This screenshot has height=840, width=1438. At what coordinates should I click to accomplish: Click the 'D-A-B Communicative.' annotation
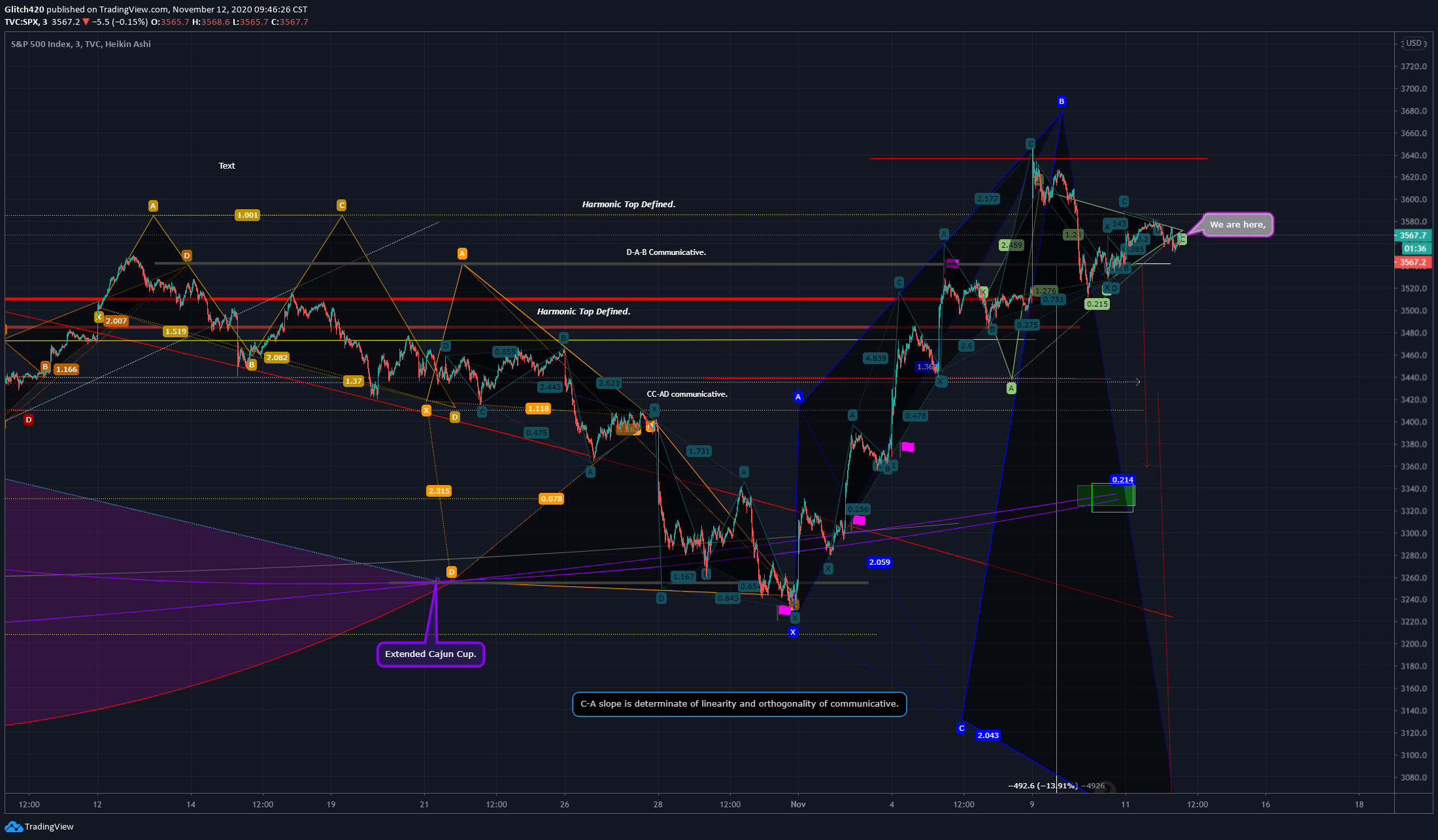click(666, 252)
